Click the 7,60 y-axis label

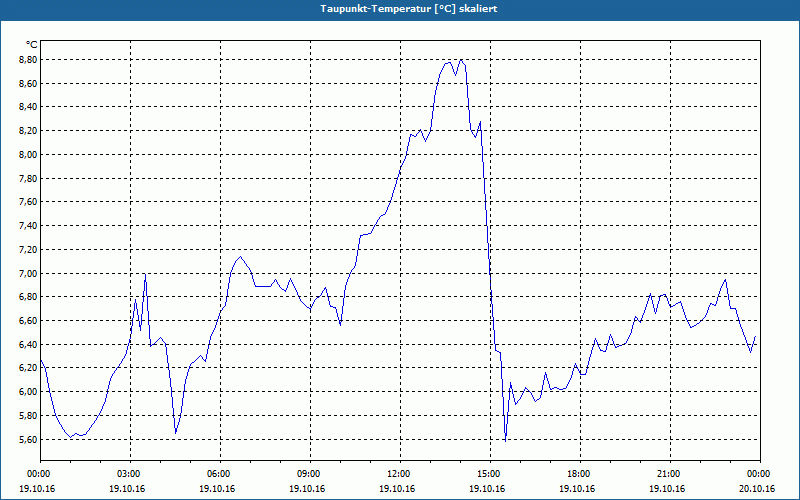(29, 202)
